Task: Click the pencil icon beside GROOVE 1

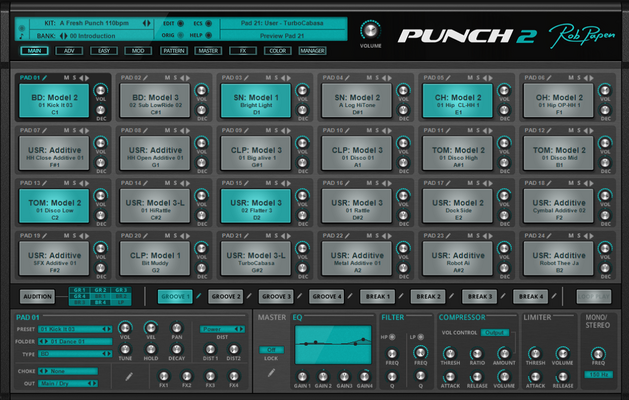Action: pyautogui.click(x=199, y=296)
